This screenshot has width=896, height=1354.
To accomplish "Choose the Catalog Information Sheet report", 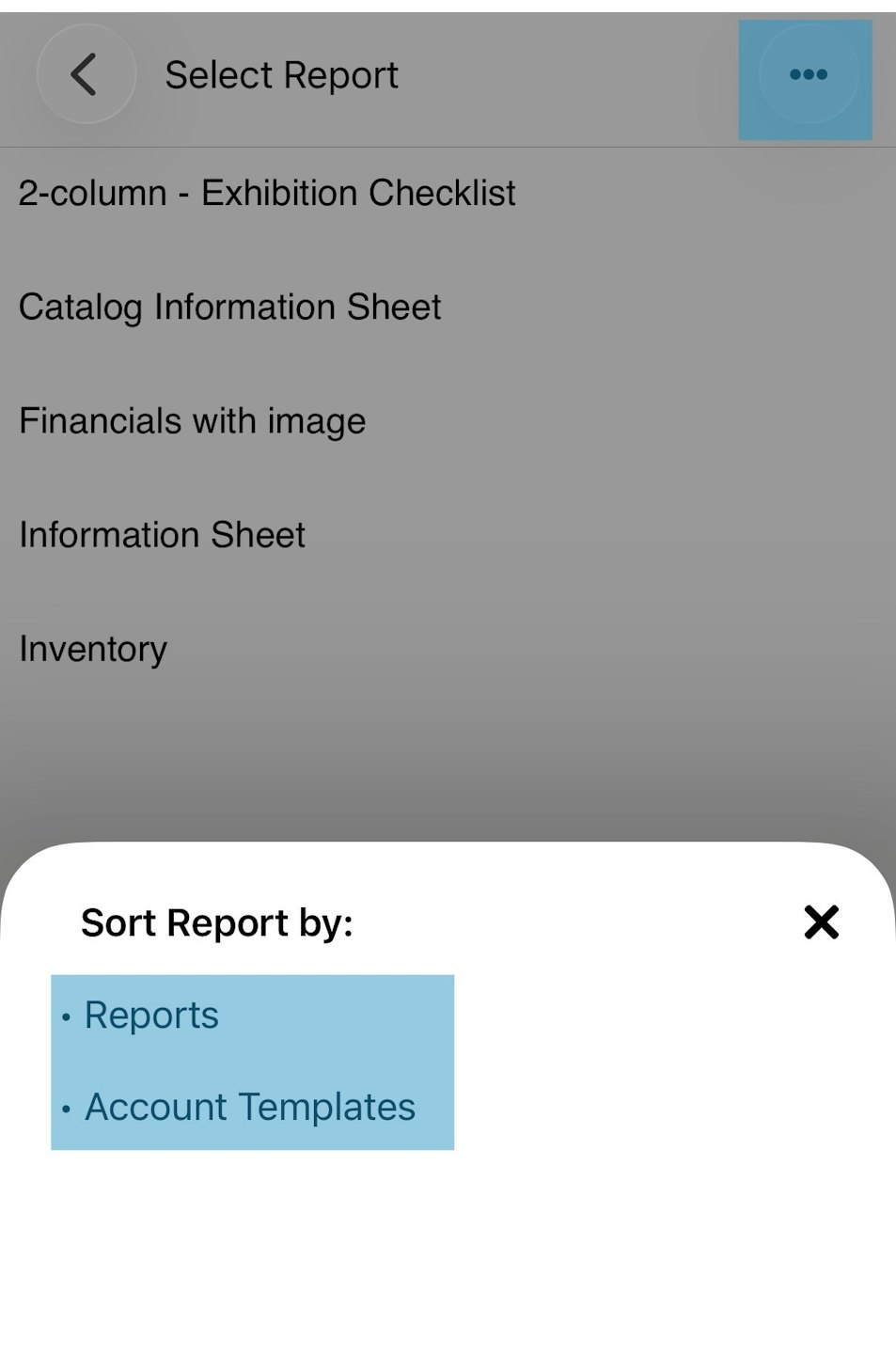I will click(x=448, y=307).
